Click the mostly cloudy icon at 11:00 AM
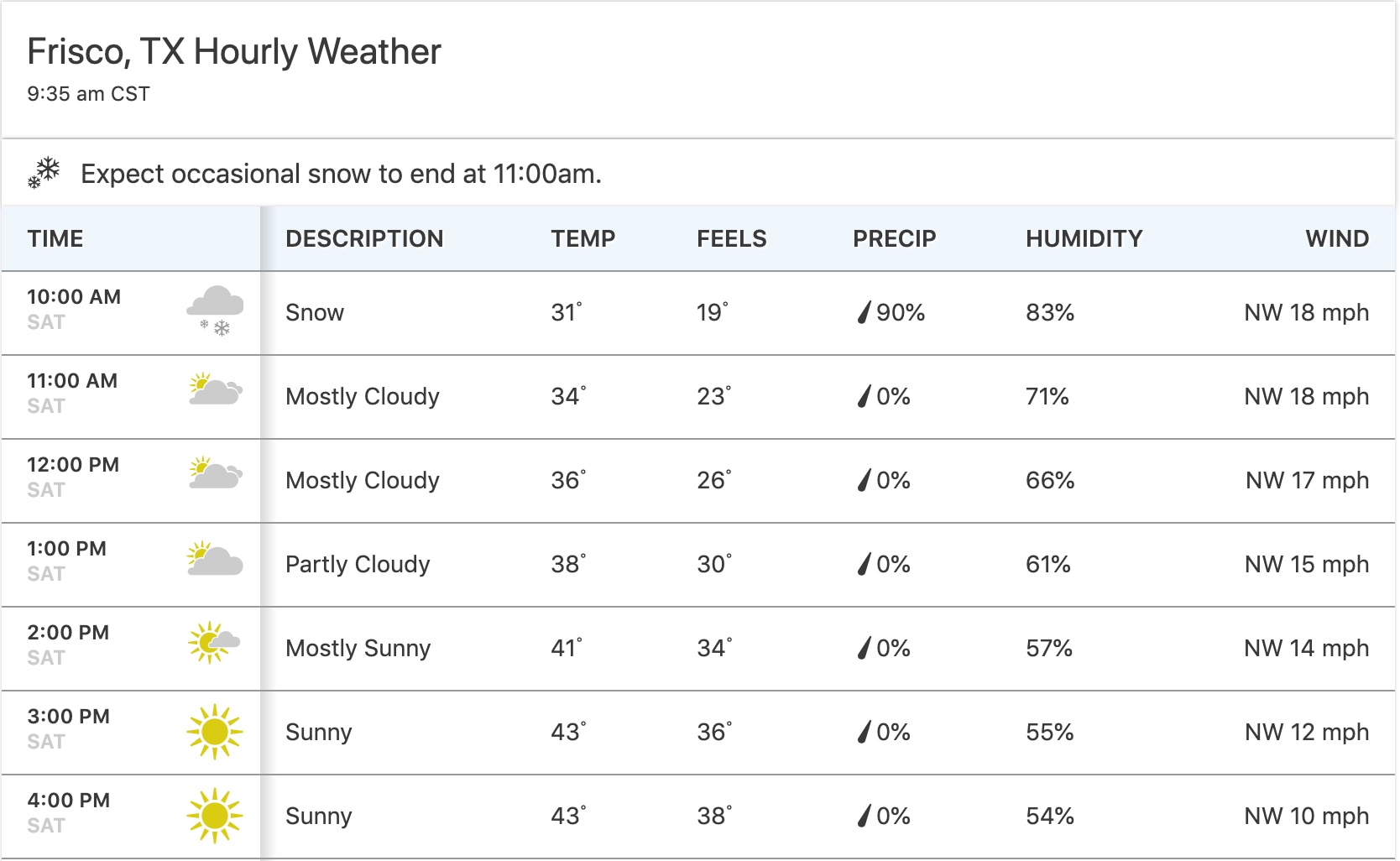 215,390
